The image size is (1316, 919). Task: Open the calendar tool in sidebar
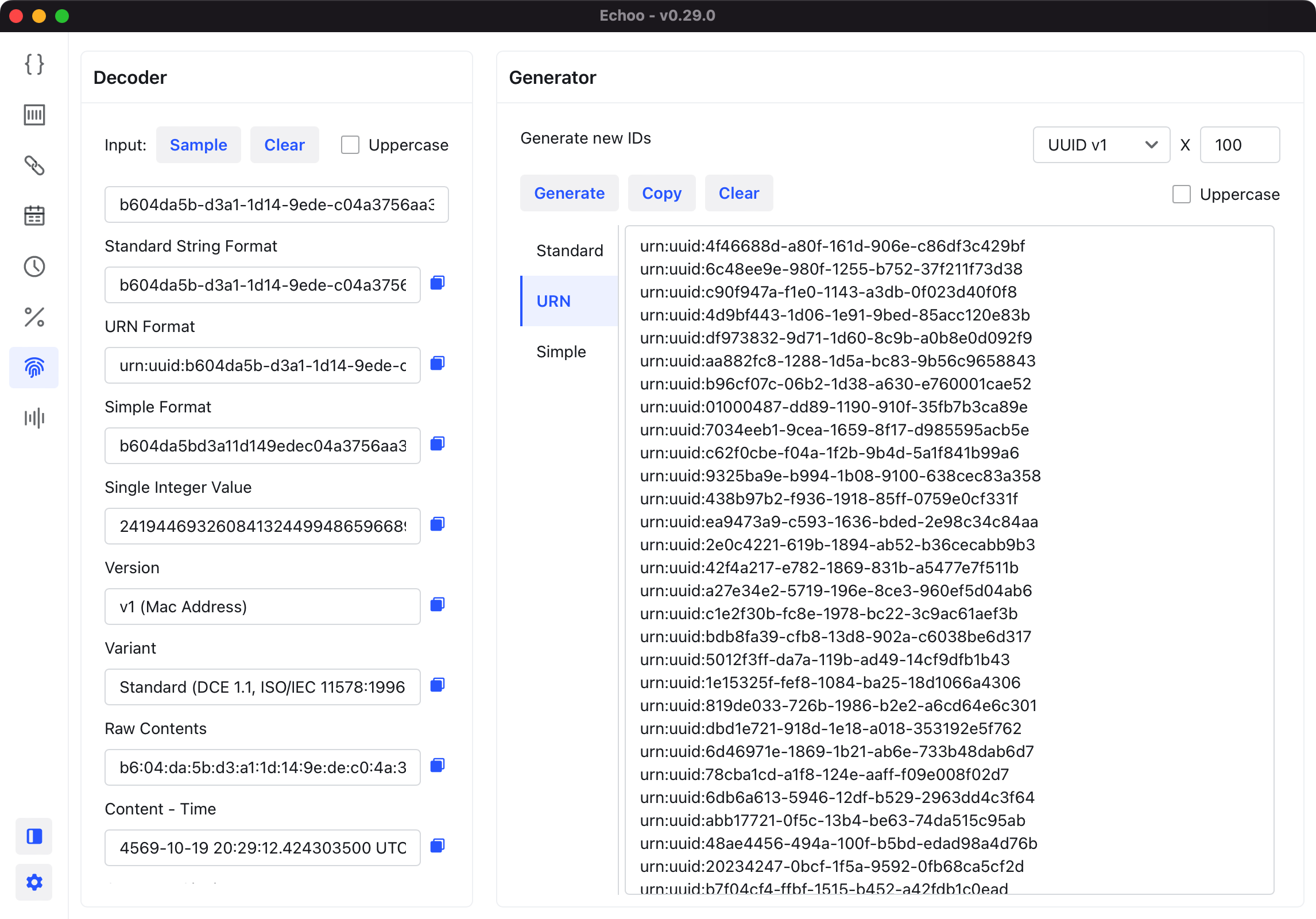(34, 216)
